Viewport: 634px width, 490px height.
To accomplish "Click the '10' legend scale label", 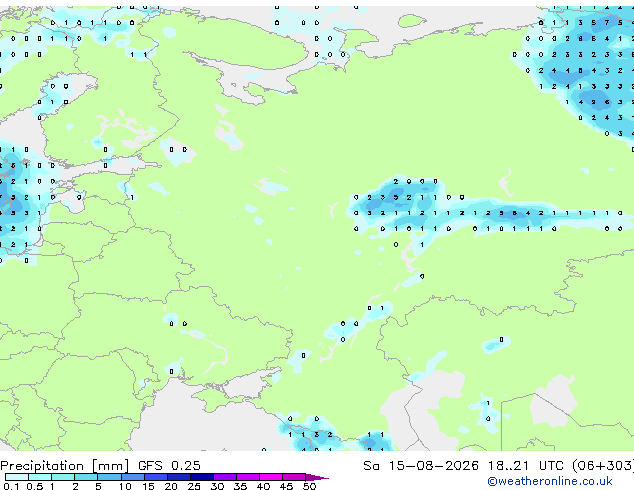I will click(125, 486).
